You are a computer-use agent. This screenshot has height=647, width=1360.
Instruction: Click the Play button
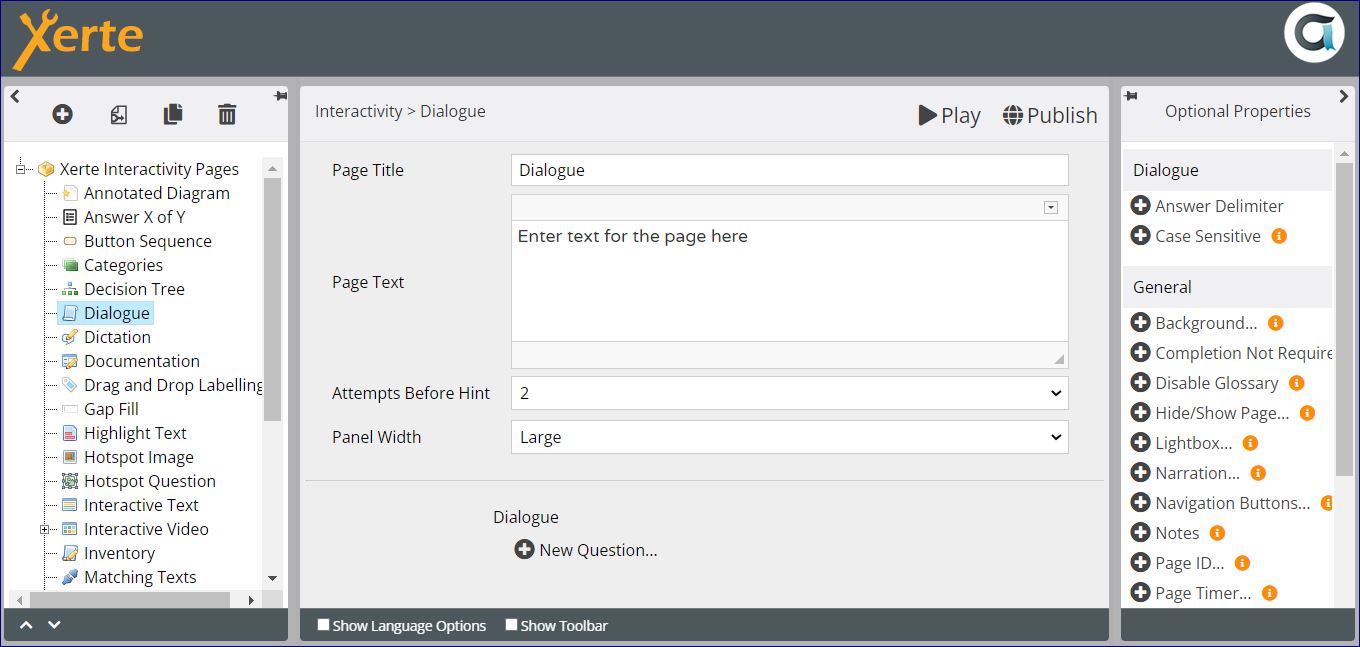click(x=949, y=115)
